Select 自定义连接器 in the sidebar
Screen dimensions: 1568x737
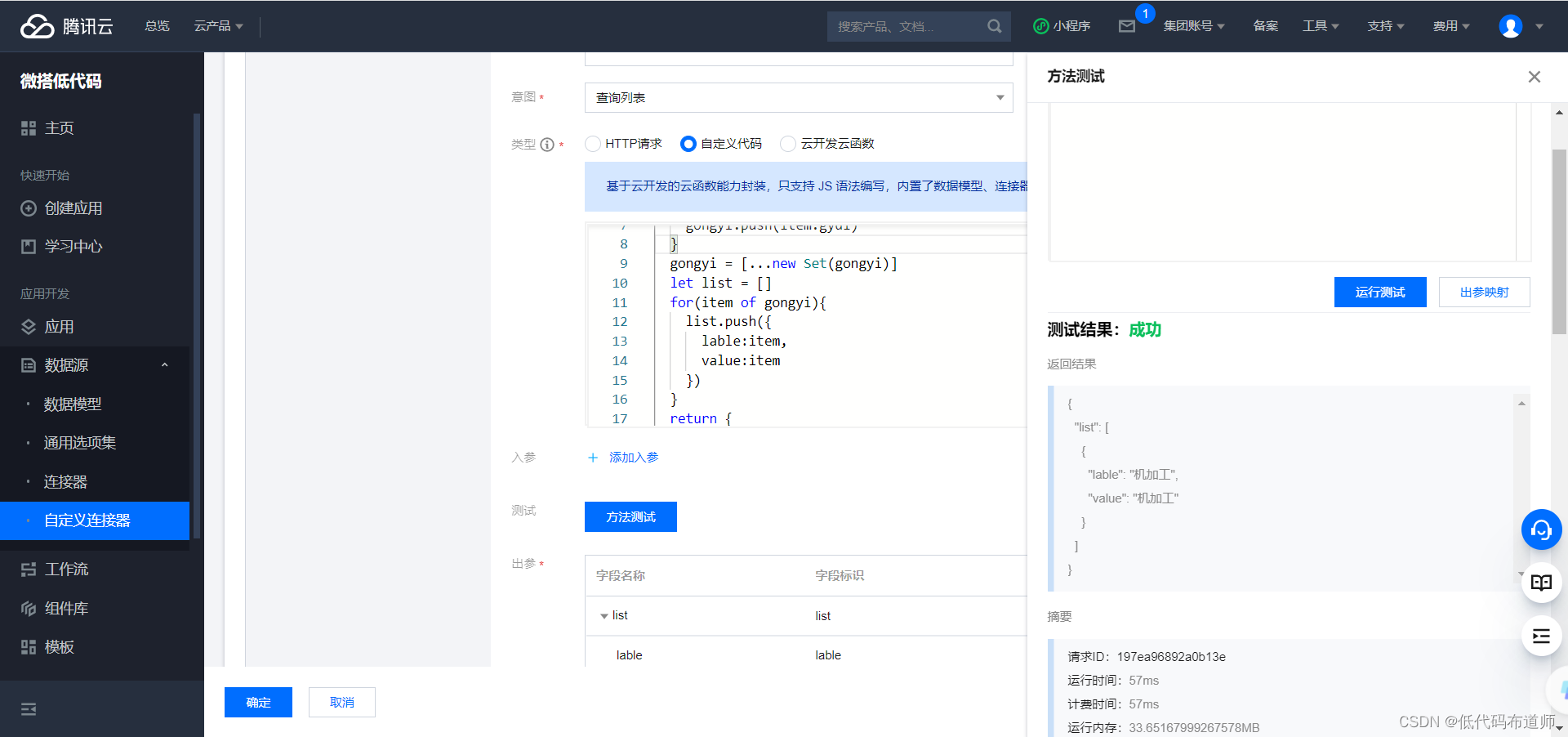click(x=95, y=520)
